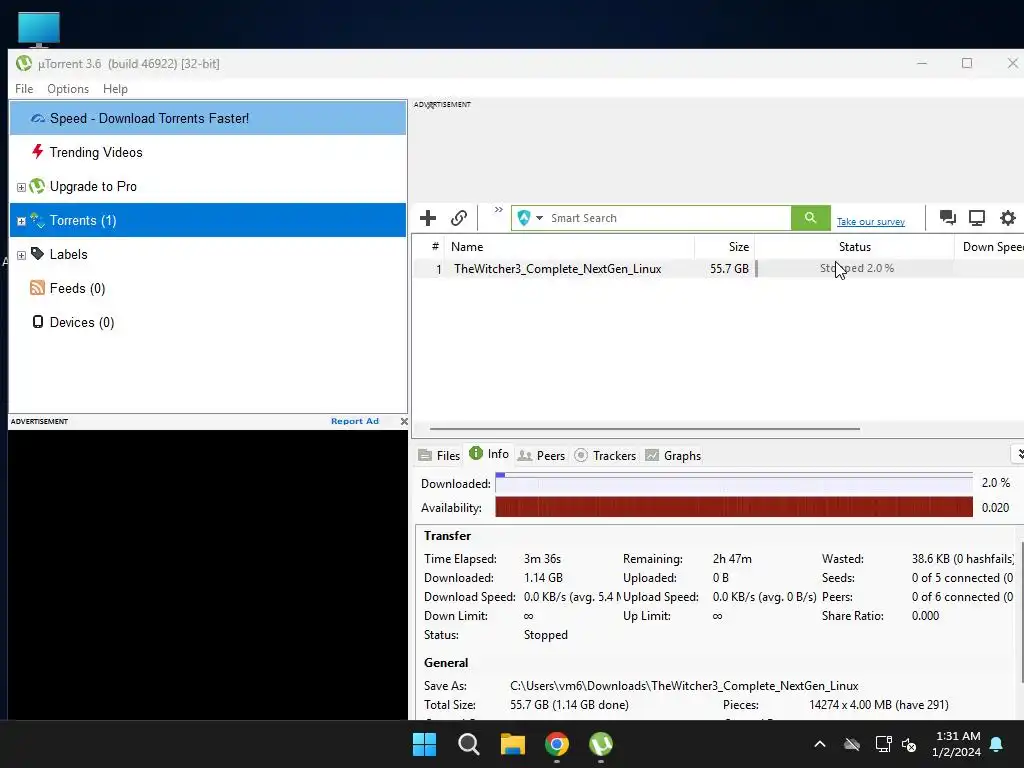The width and height of the screenshot is (1024, 768).
Task: Switch to the Graphs tab
Action: 673,455
